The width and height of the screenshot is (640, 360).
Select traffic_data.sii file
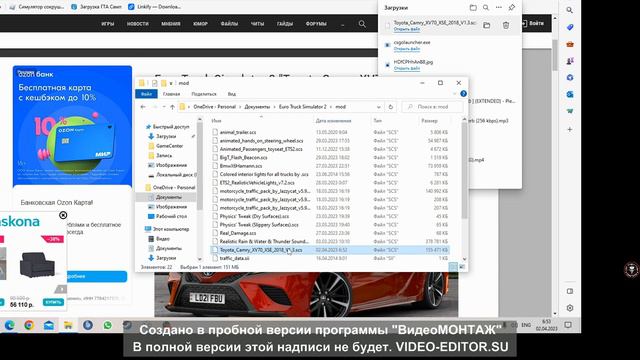pyautogui.click(x=234, y=258)
